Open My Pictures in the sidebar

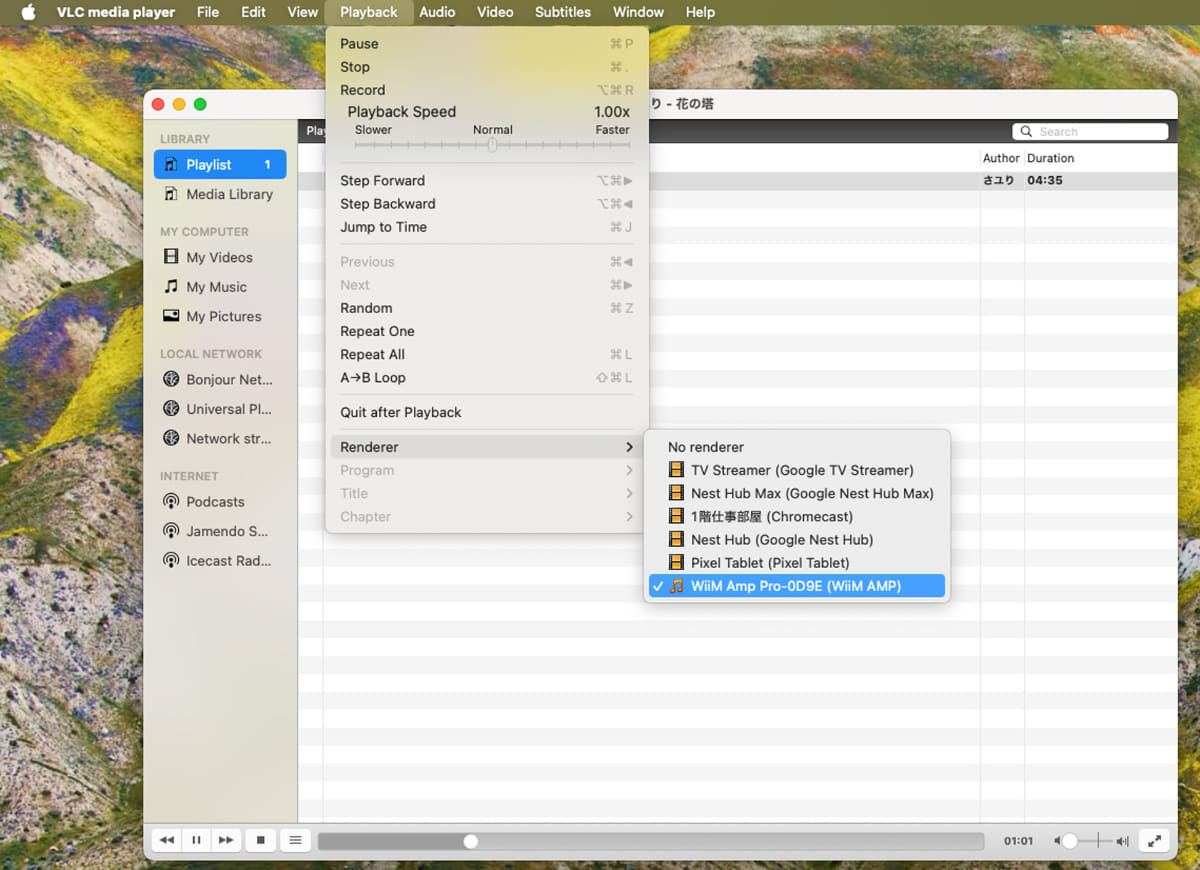pos(221,316)
